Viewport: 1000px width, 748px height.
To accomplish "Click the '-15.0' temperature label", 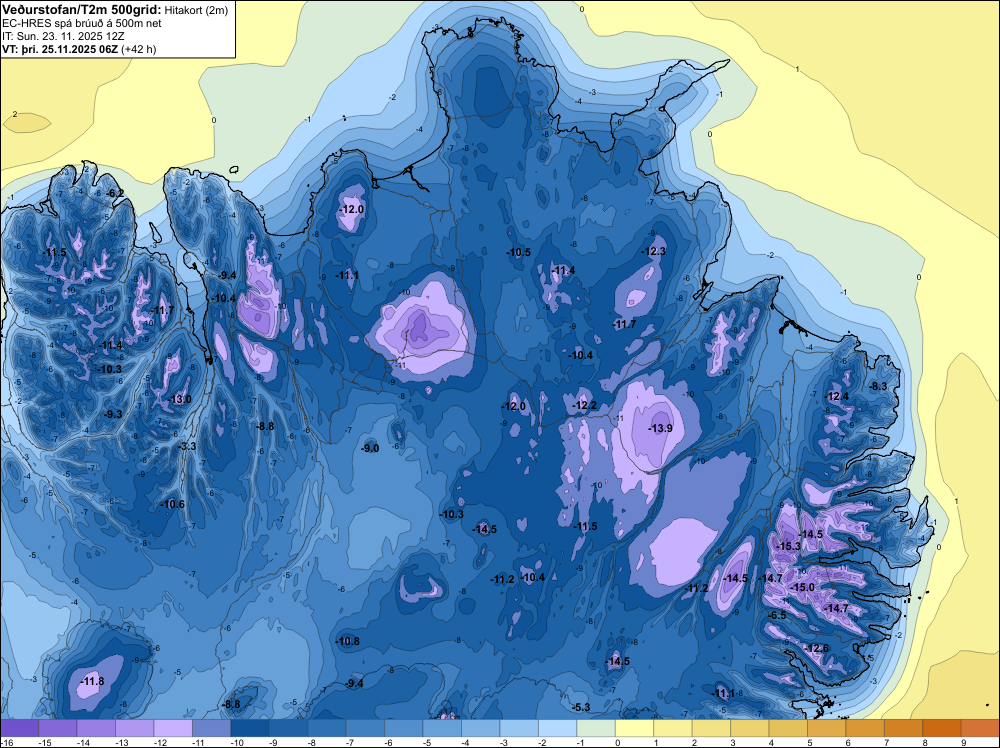I will 802,587.
